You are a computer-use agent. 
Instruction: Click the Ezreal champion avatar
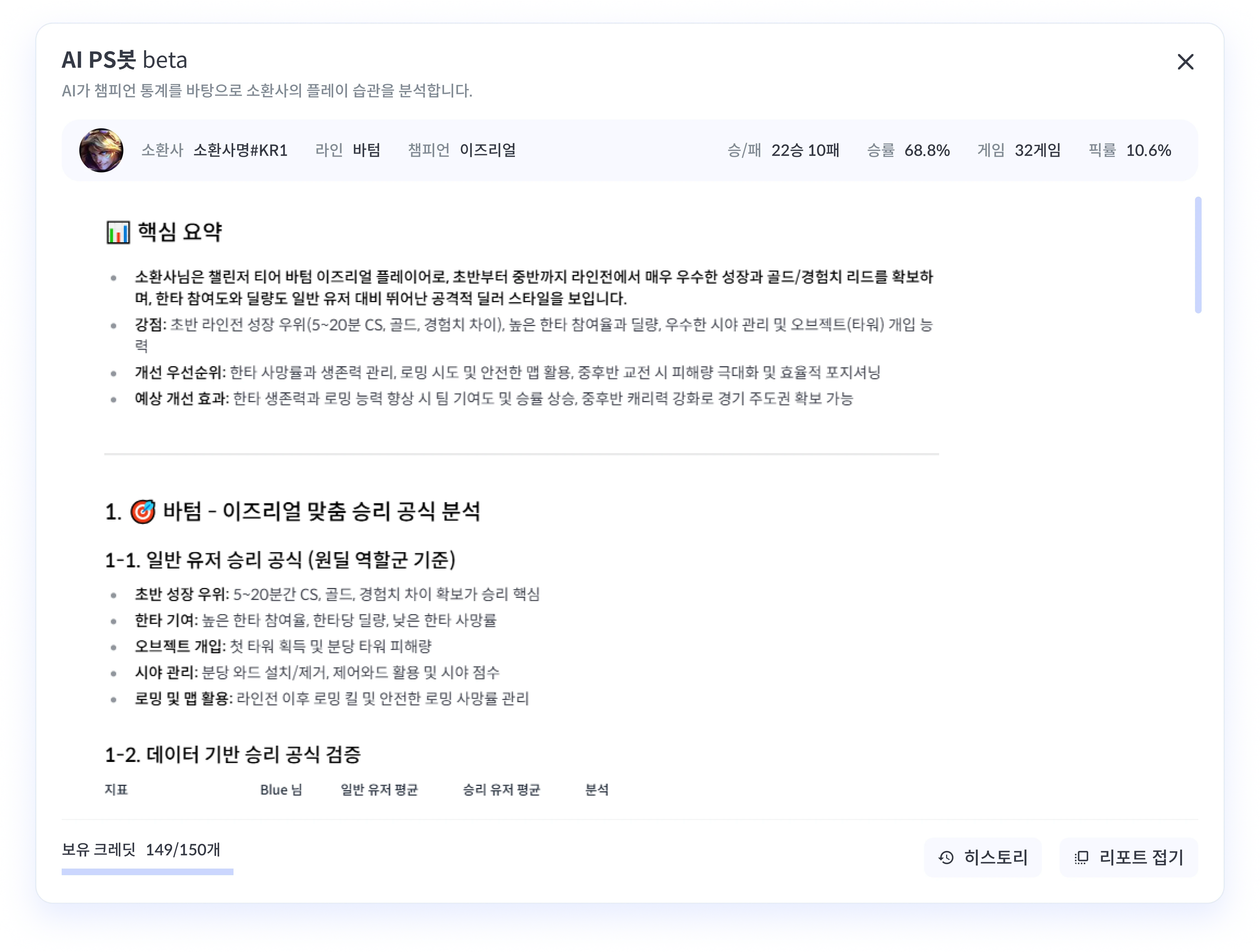pos(101,150)
